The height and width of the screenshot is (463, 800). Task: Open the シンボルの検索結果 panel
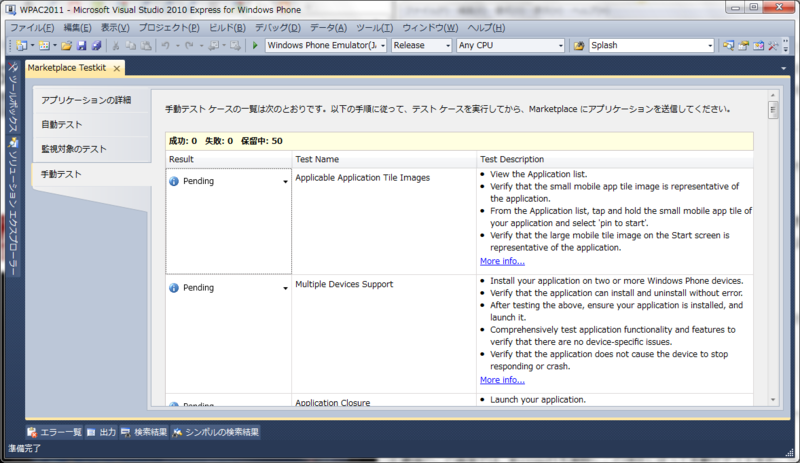pyautogui.click(x=216, y=432)
